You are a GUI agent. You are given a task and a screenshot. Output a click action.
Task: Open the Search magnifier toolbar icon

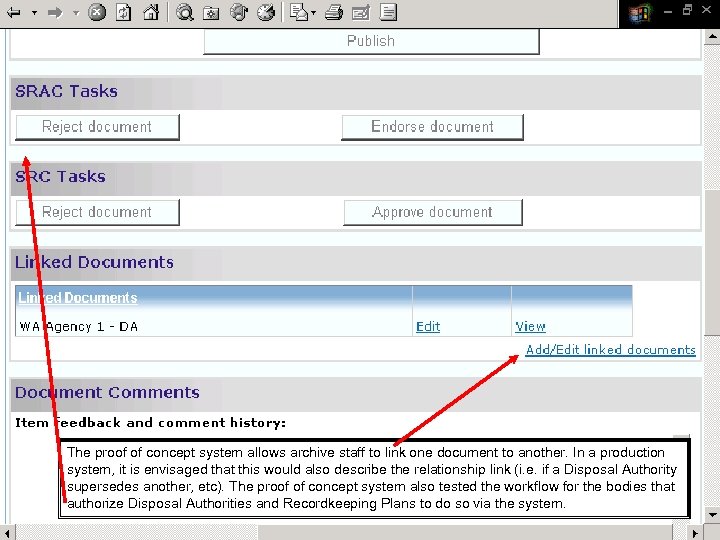tap(185, 12)
